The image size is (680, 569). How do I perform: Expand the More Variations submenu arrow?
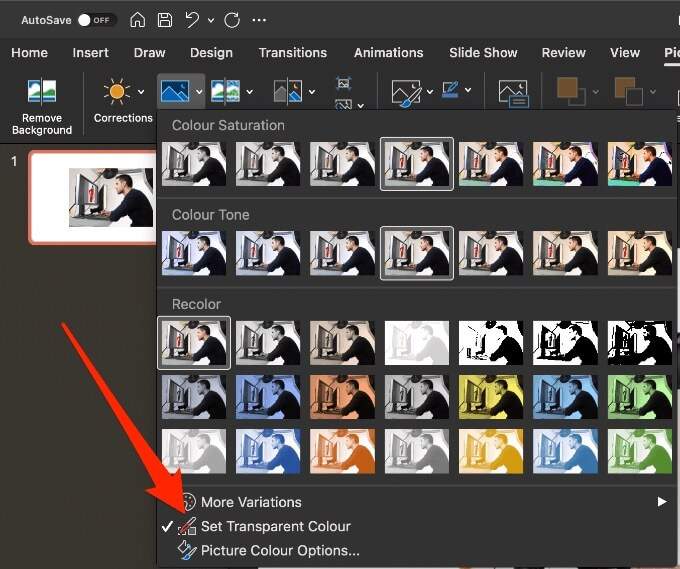pyautogui.click(x=662, y=502)
